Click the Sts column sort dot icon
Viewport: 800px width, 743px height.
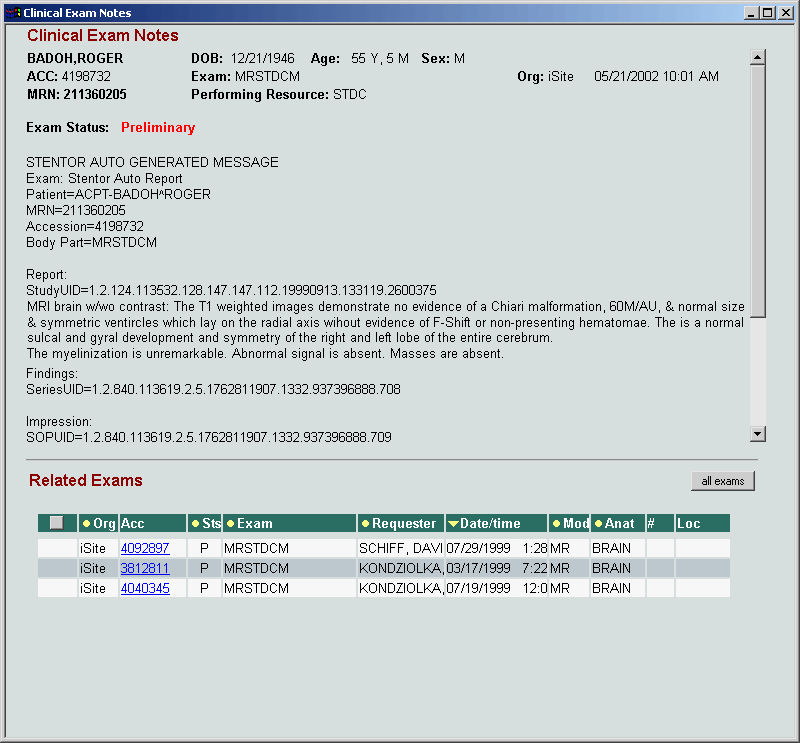[x=195, y=523]
